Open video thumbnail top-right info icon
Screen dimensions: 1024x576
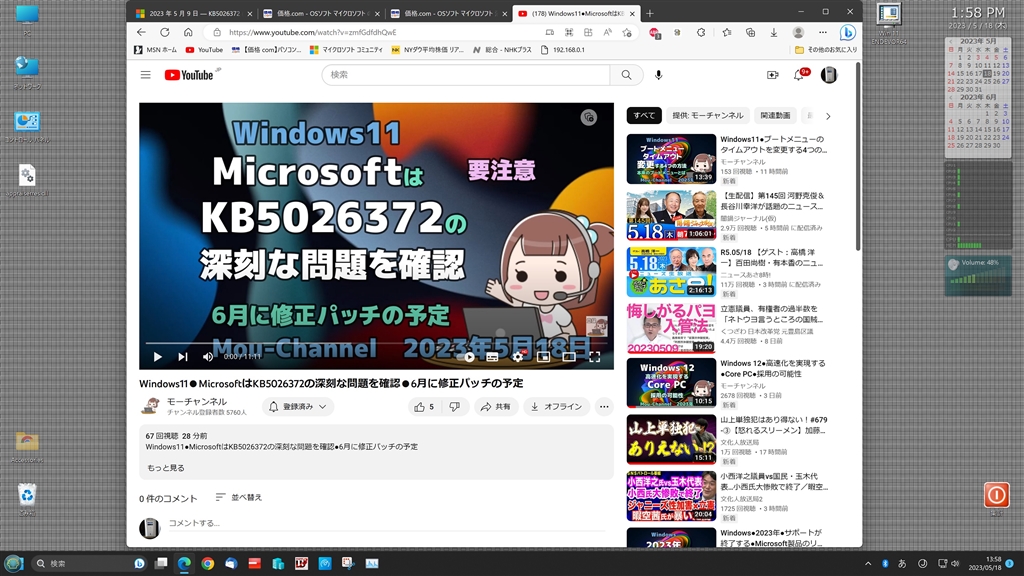click(588, 118)
